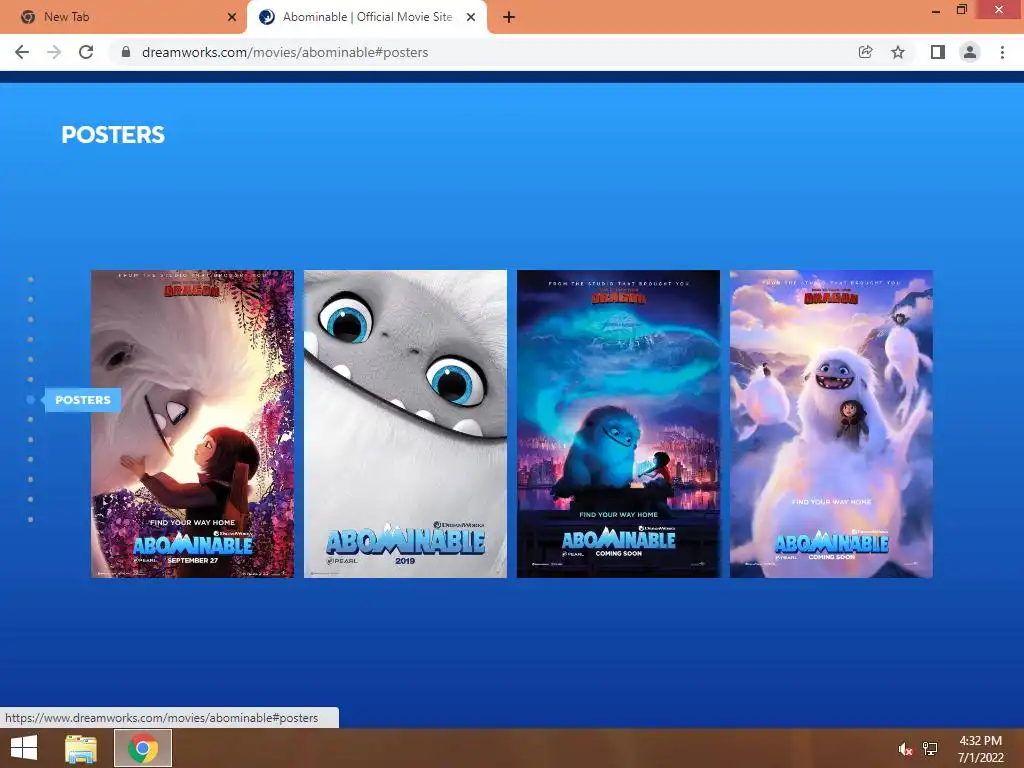
Task: Restore down the Chrome window
Action: [961, 10]
